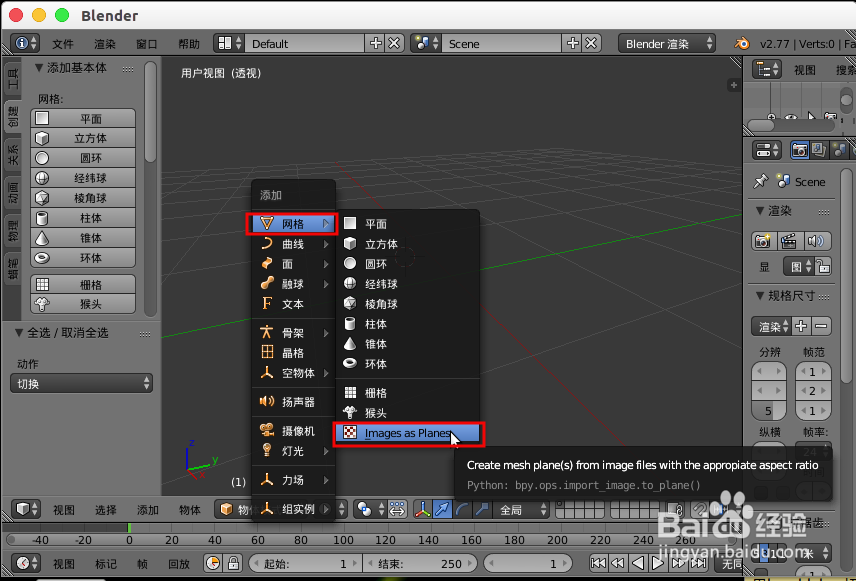This screenshot has width=856, height=581.
Task: Add a new screen layout next to Default
Action: pyautogui.click(x=376, y=43)
